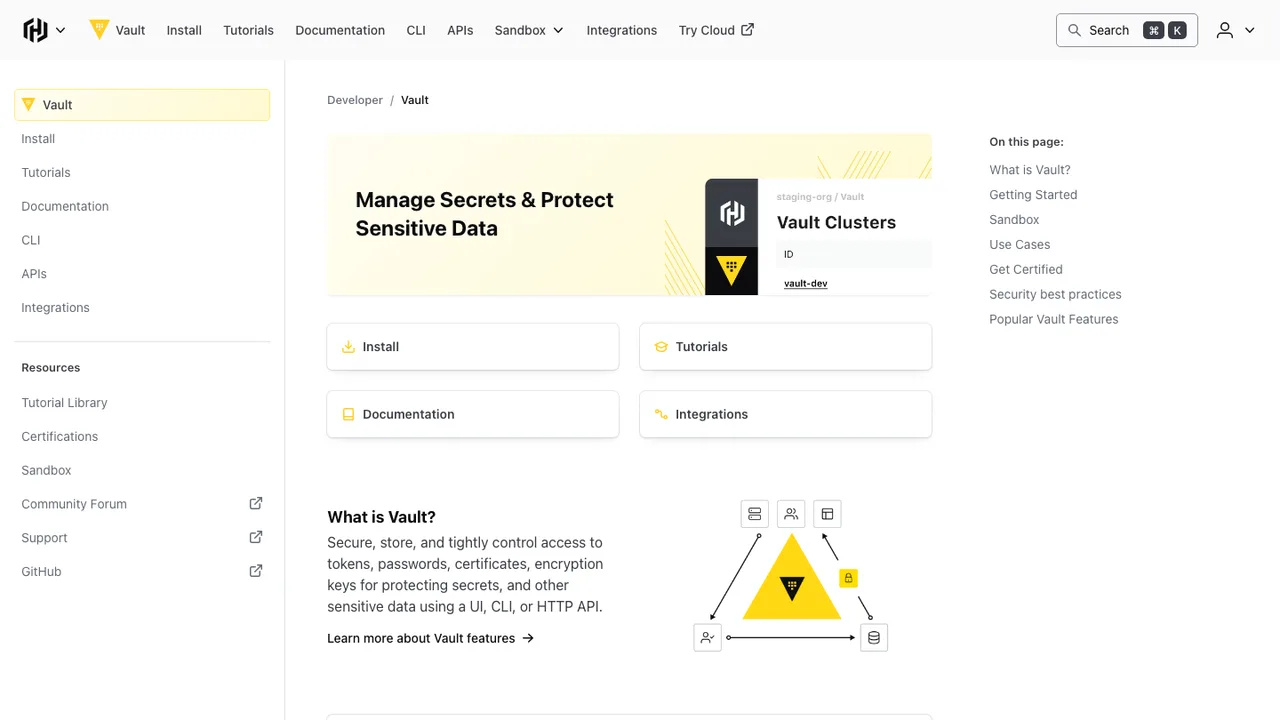1280x720 pixels.
Task: Open Documentation in the left sidebar
Action: point(65,206)
